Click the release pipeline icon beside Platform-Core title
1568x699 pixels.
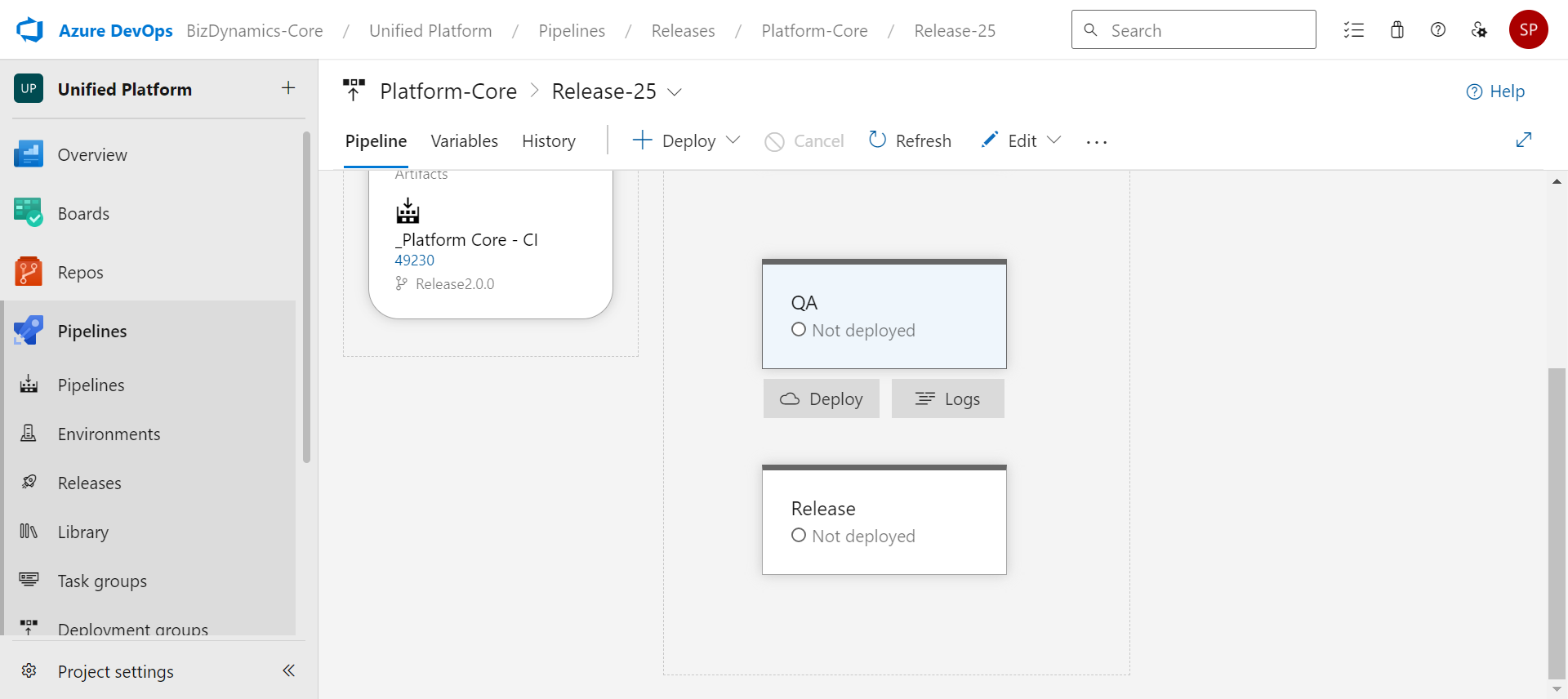(x=354, y=91)
